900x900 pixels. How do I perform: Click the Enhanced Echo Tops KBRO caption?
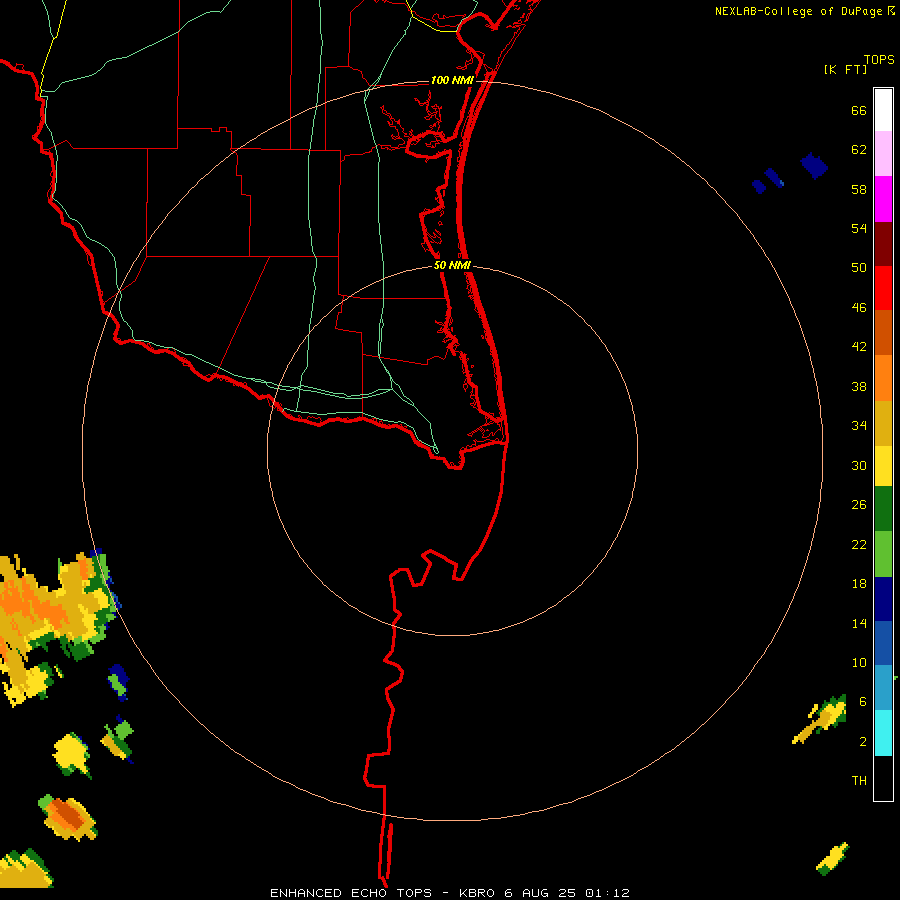(450, 893)
